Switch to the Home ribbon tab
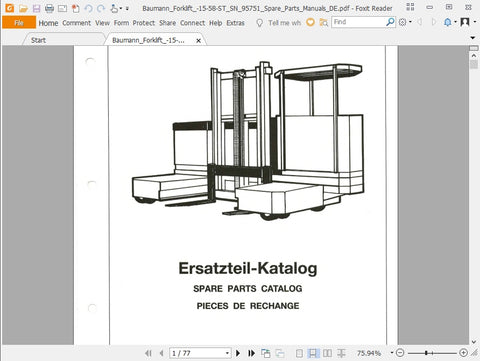Viewport: 480px width, 361px height. [48, 23]
